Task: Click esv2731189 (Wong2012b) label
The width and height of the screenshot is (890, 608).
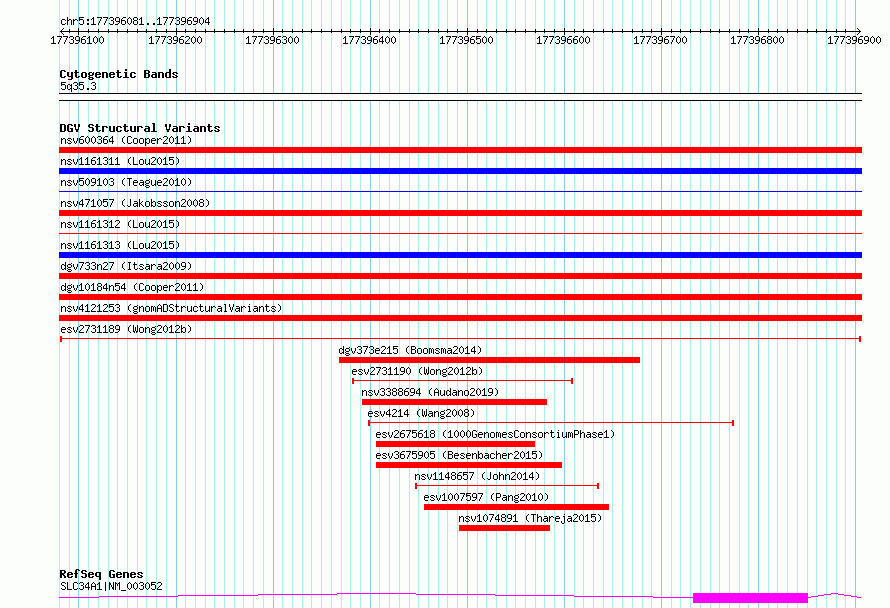Action: (126, 329)
